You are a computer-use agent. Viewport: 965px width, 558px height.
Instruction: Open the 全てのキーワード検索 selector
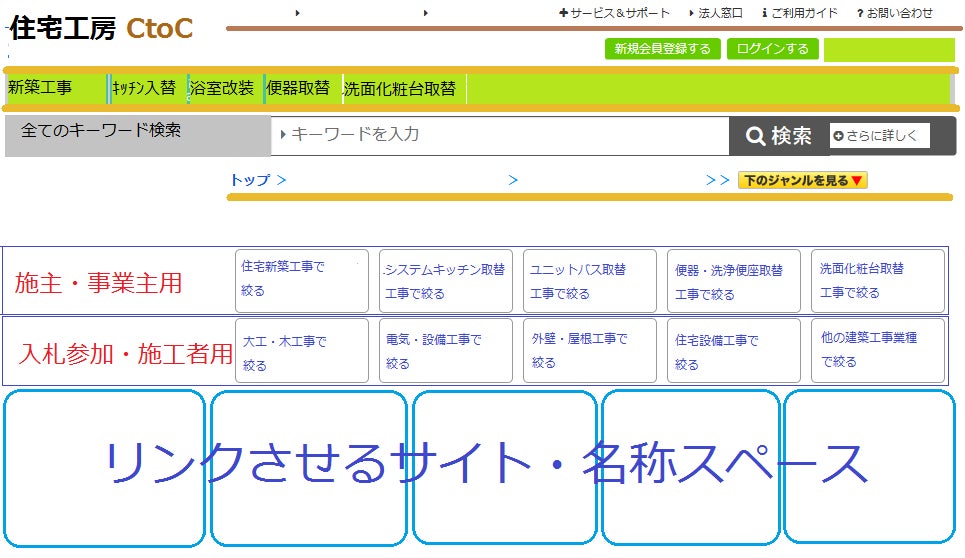tap(137, 135)
